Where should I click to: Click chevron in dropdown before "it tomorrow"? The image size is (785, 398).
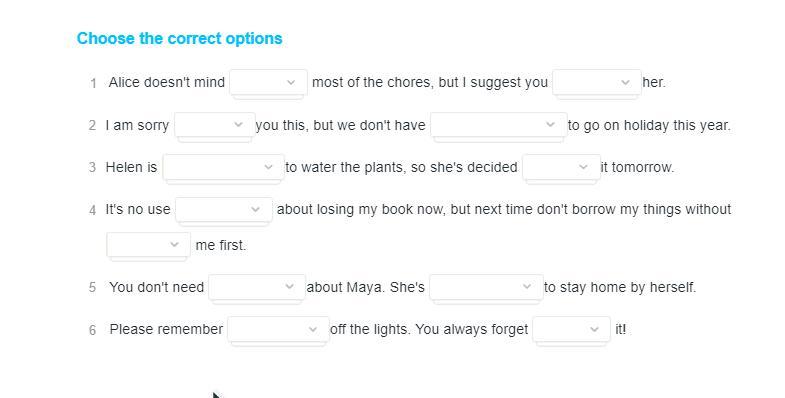[x=583, y=167]
